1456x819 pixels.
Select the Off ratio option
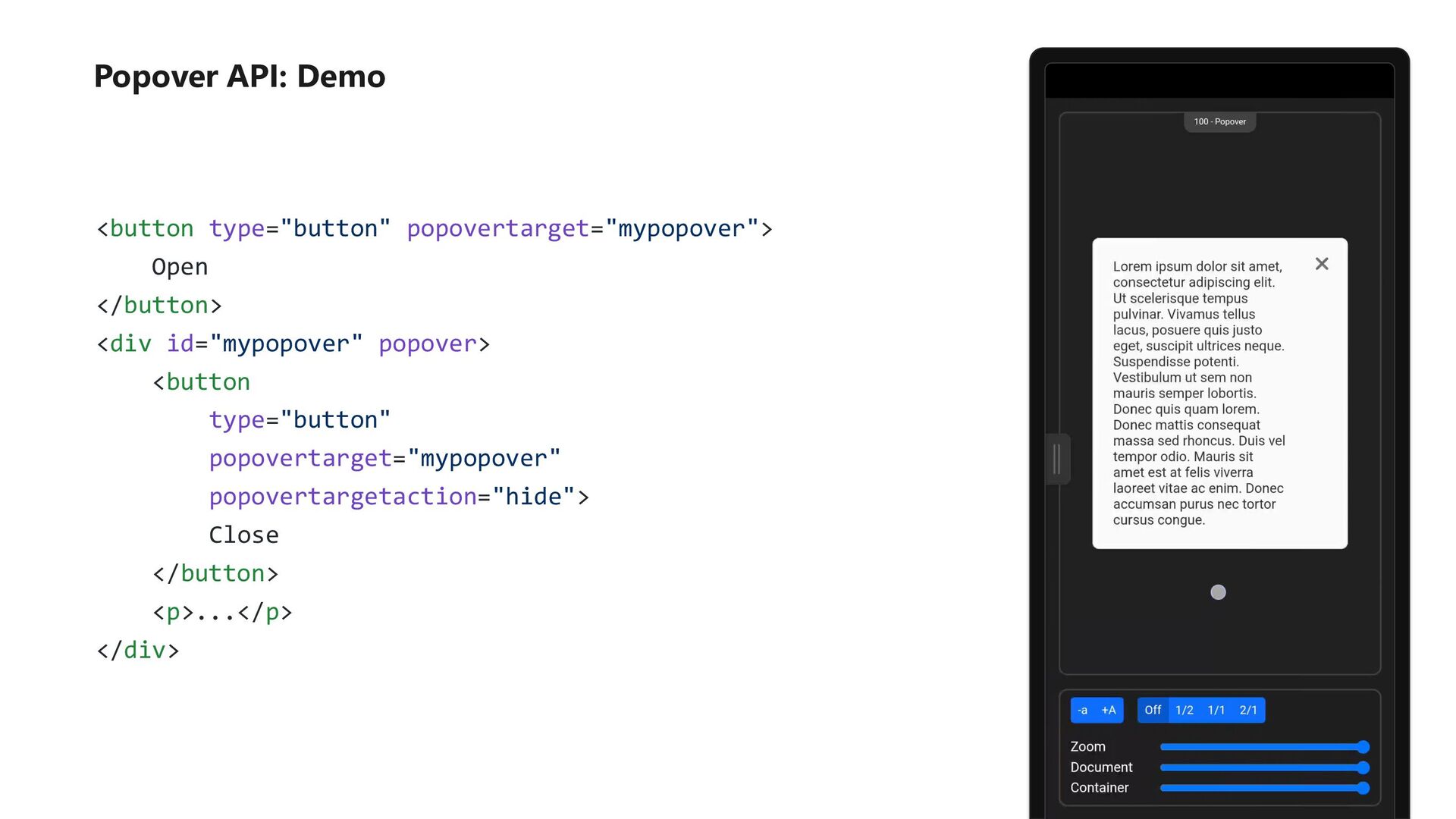click(1153, 711)
